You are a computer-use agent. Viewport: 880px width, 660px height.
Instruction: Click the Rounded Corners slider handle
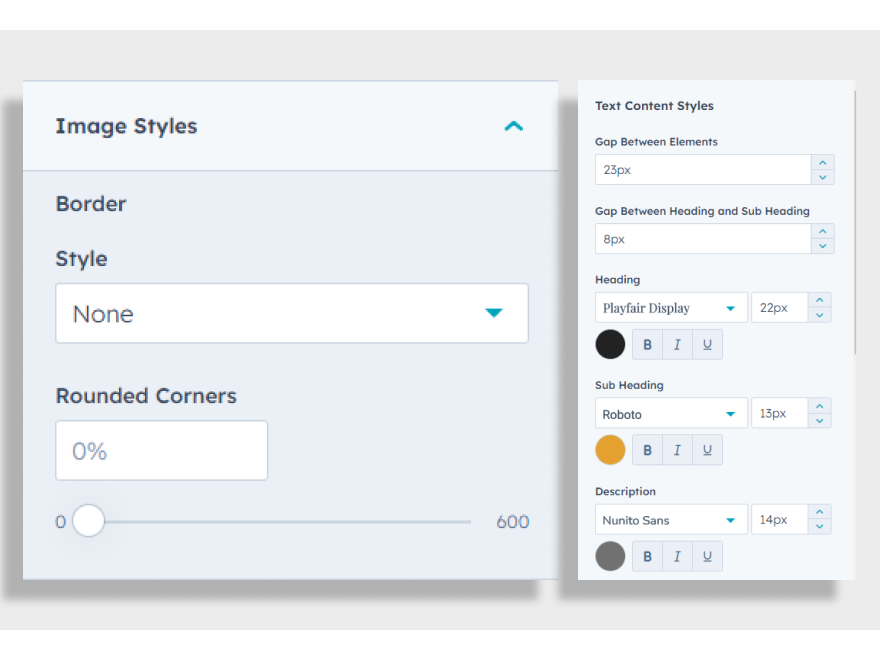pos(88,521)
